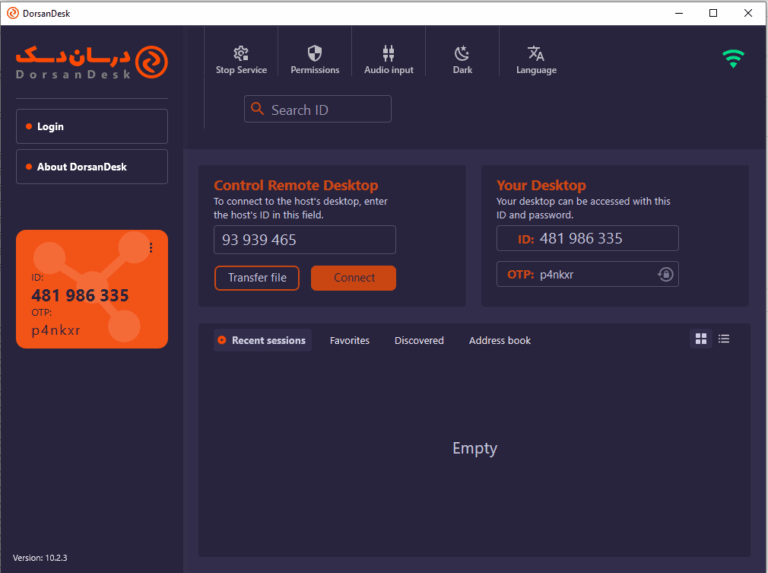The width and height of the screenshot is (768, 573).
Task: Switch to the Favorites tab
Action: pos(350,340)
